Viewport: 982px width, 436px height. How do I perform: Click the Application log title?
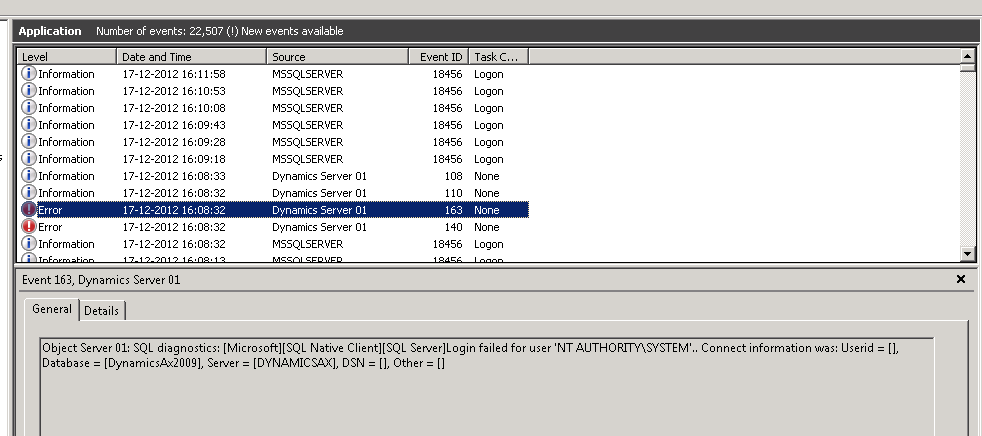pyautogui.click(x=49, y=31)
